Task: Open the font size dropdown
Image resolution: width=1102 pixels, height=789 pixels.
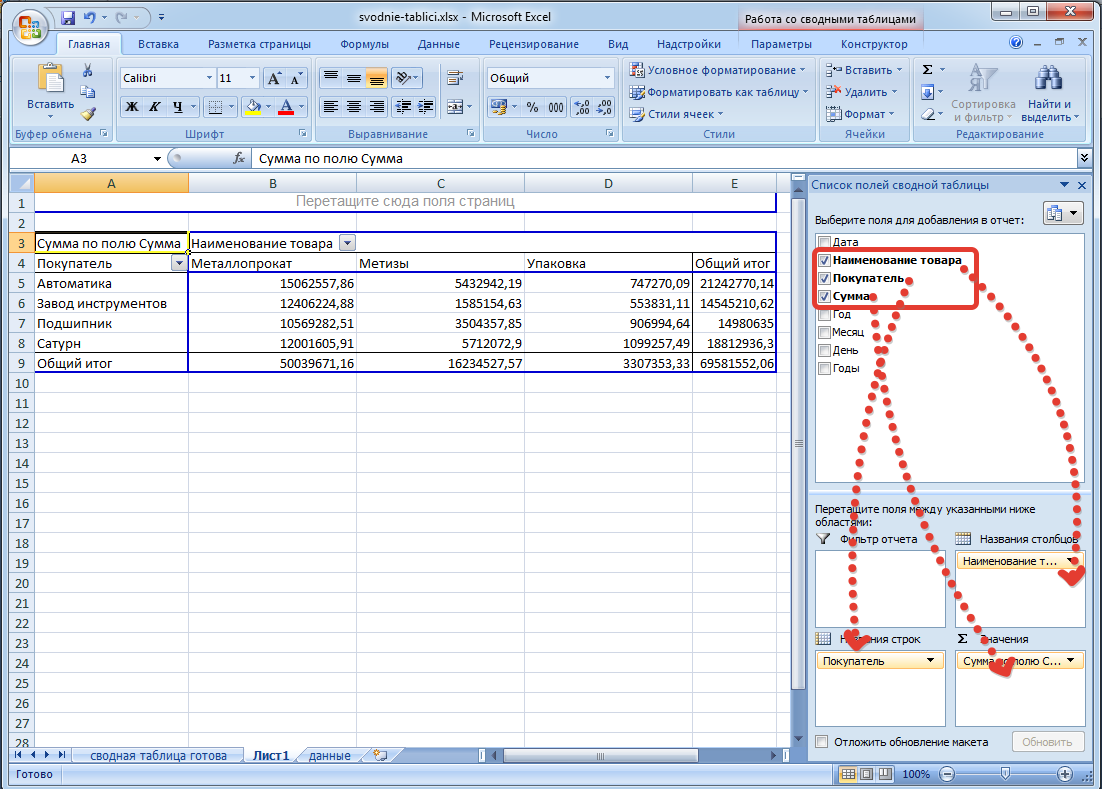Action: [252, 78]
